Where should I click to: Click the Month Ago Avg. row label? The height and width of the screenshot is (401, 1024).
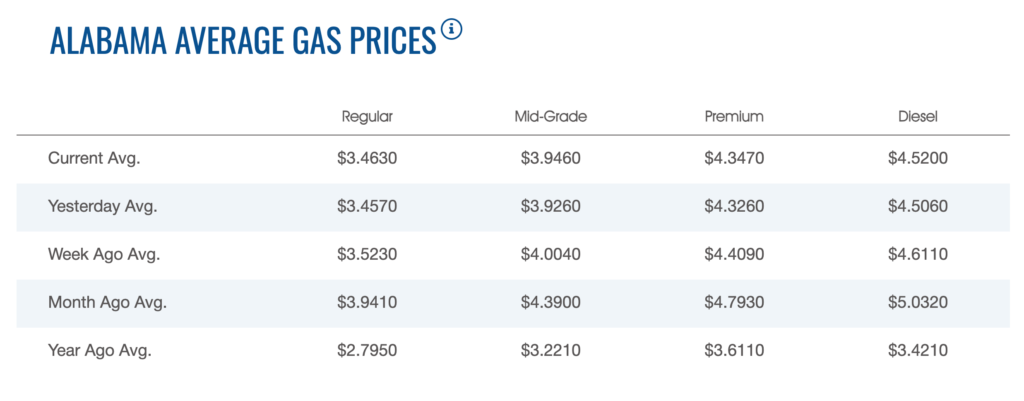tap(107, 303)
